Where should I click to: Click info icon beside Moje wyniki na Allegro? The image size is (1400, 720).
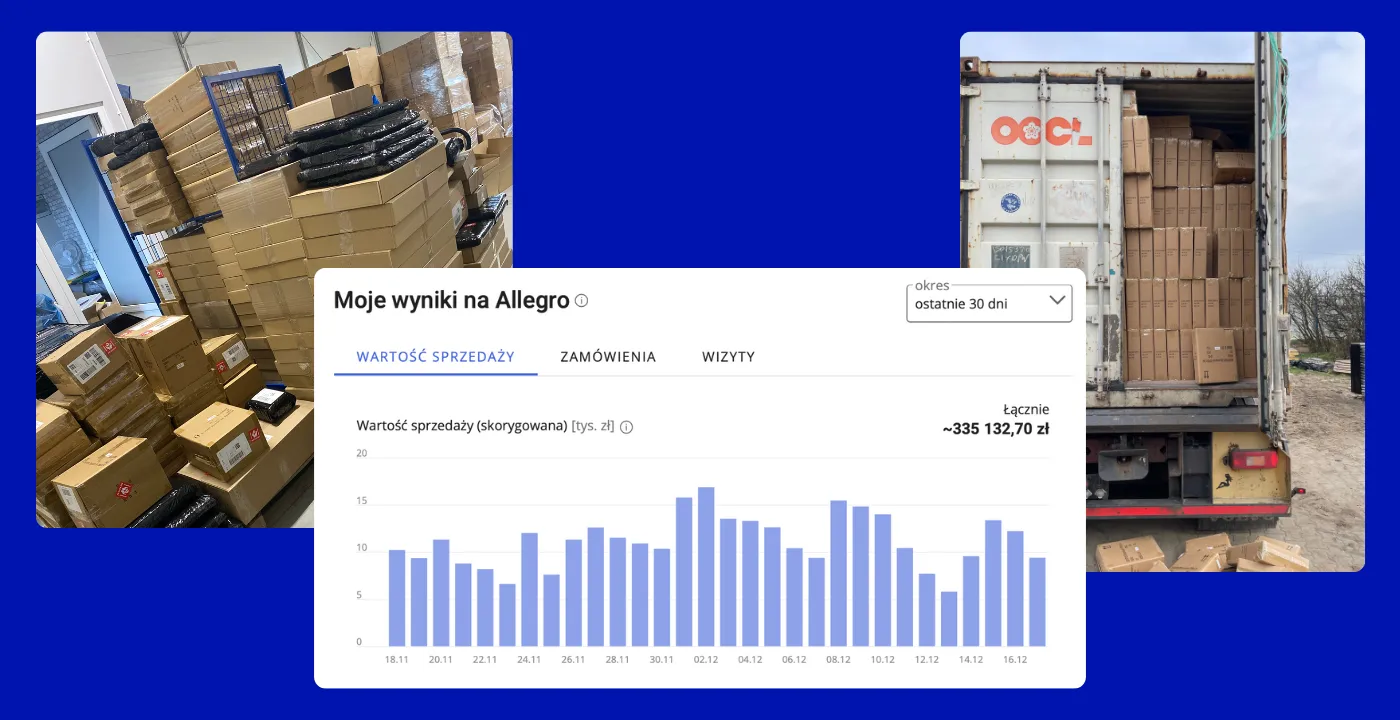tap(582, 301)
